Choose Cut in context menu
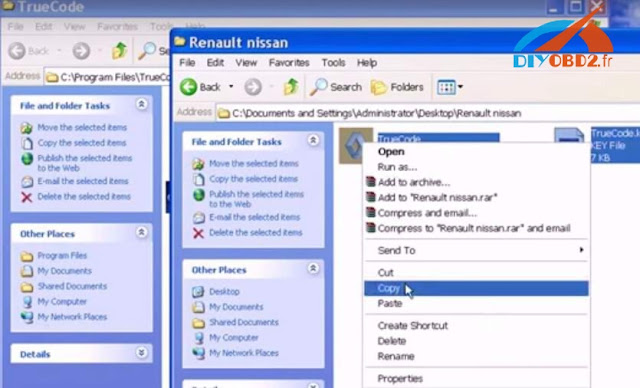Screen dimensions: 640x388 coord(476,273)
